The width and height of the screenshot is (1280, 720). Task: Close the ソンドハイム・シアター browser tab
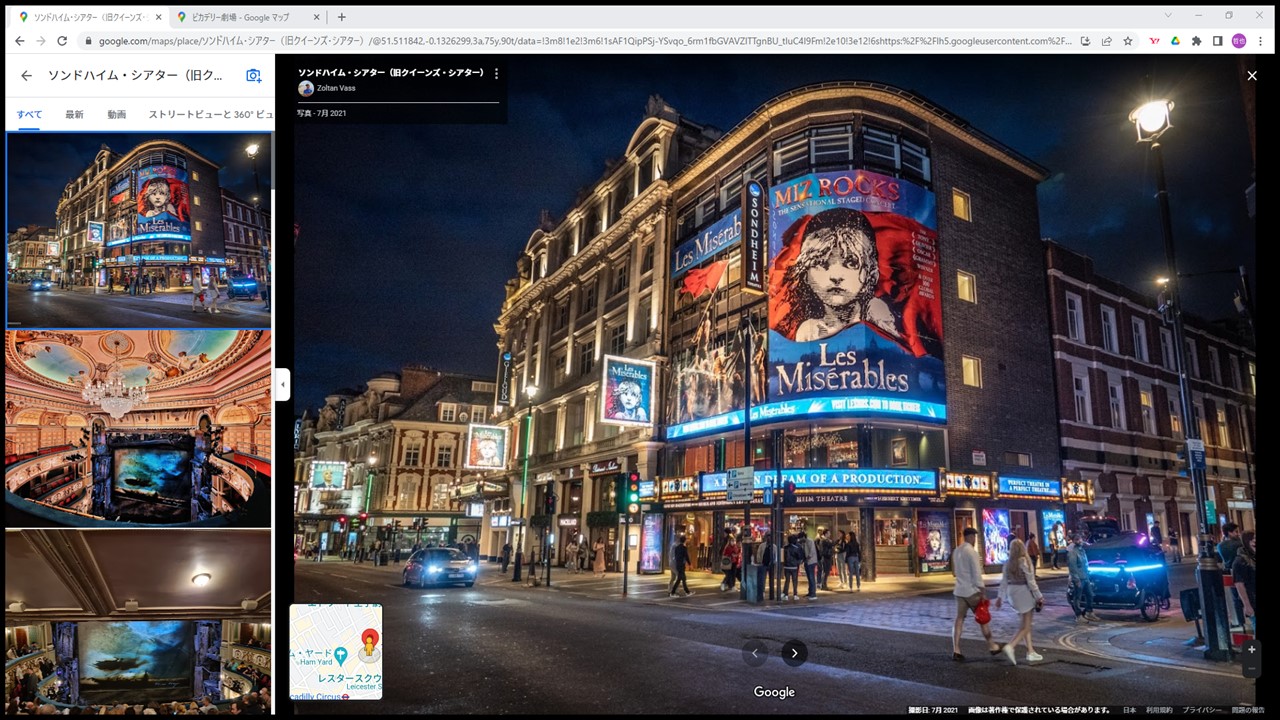point(158,17)
